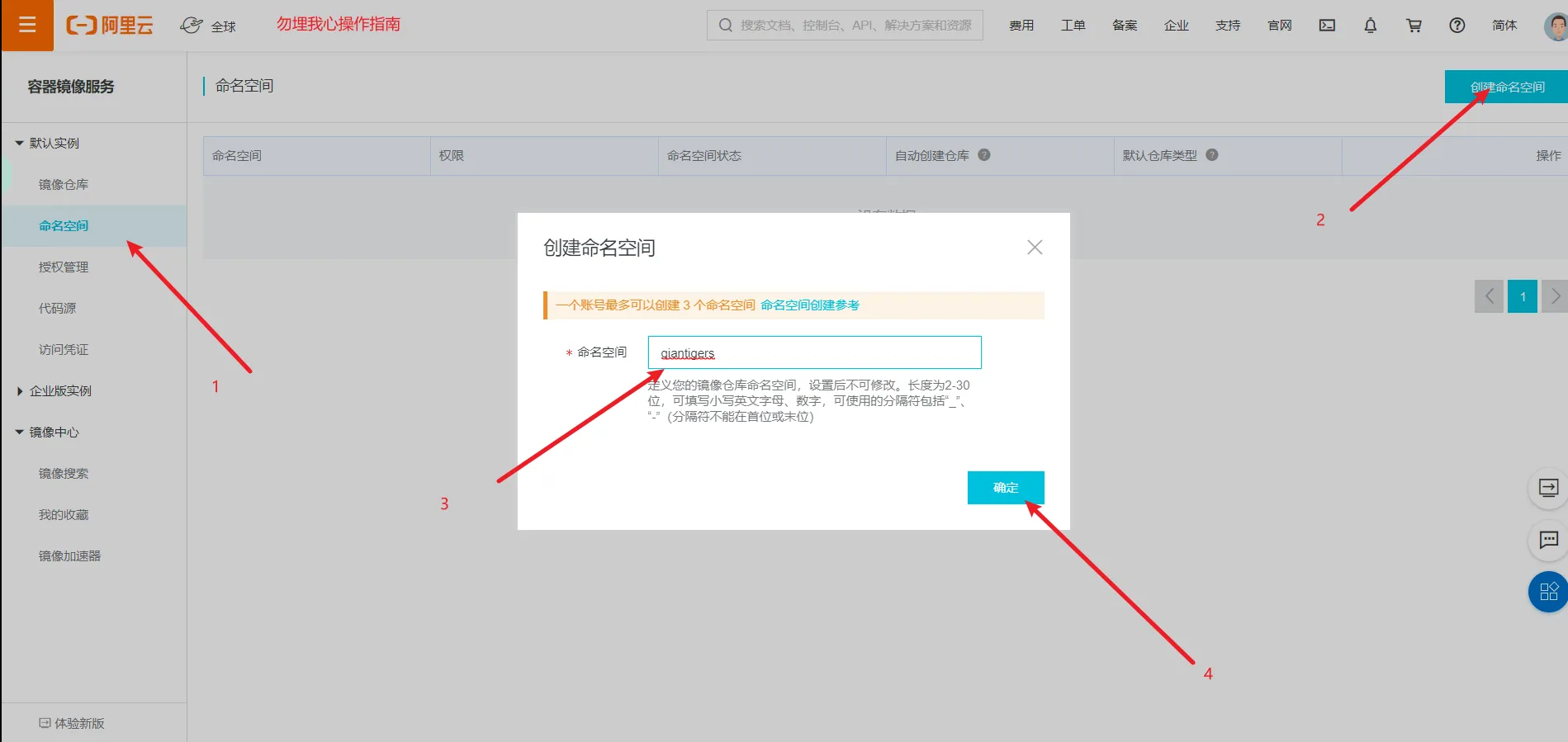Open the hamburger main menu
The width and height of the screenshot is (1568, 742).
tap(27, 26)
